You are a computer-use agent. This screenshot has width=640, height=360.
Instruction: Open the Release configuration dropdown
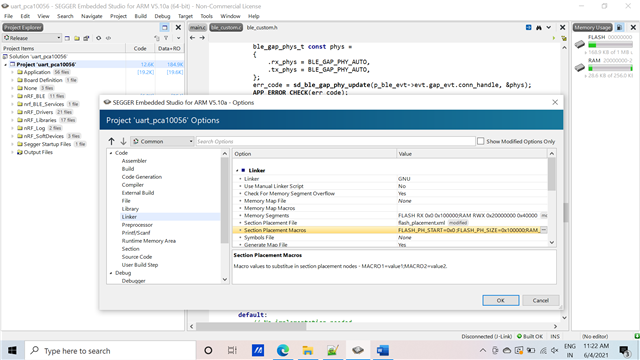(x=32, y=38)
